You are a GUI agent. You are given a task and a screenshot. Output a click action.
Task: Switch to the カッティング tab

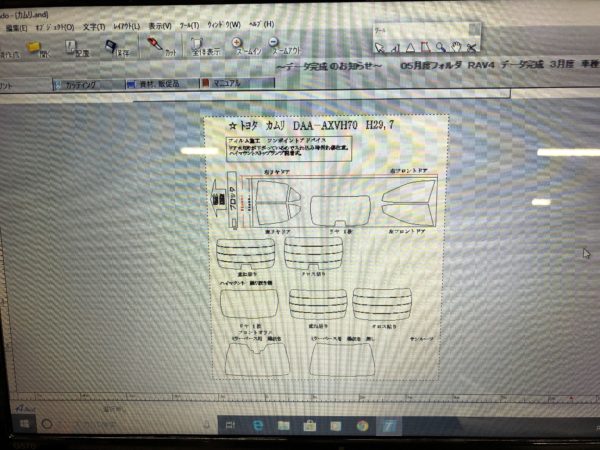[89, 85]
